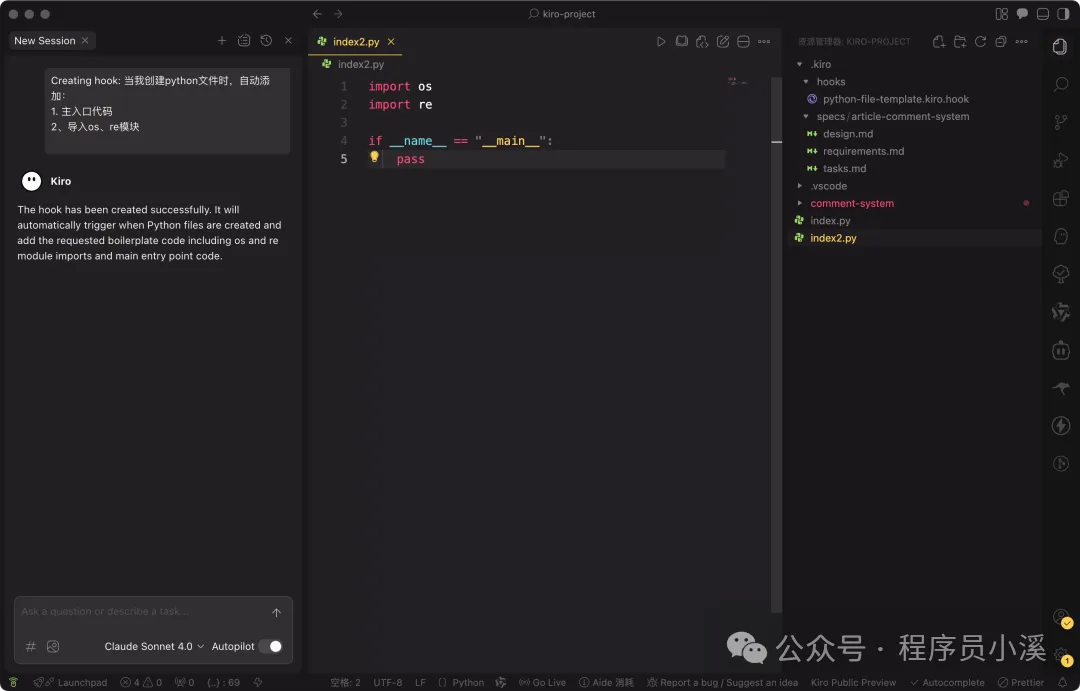The height and width of the screenshot is (691, 1080).
Task: Change UTF-8 encoding in status bar
Action: (x=388, y=682)
